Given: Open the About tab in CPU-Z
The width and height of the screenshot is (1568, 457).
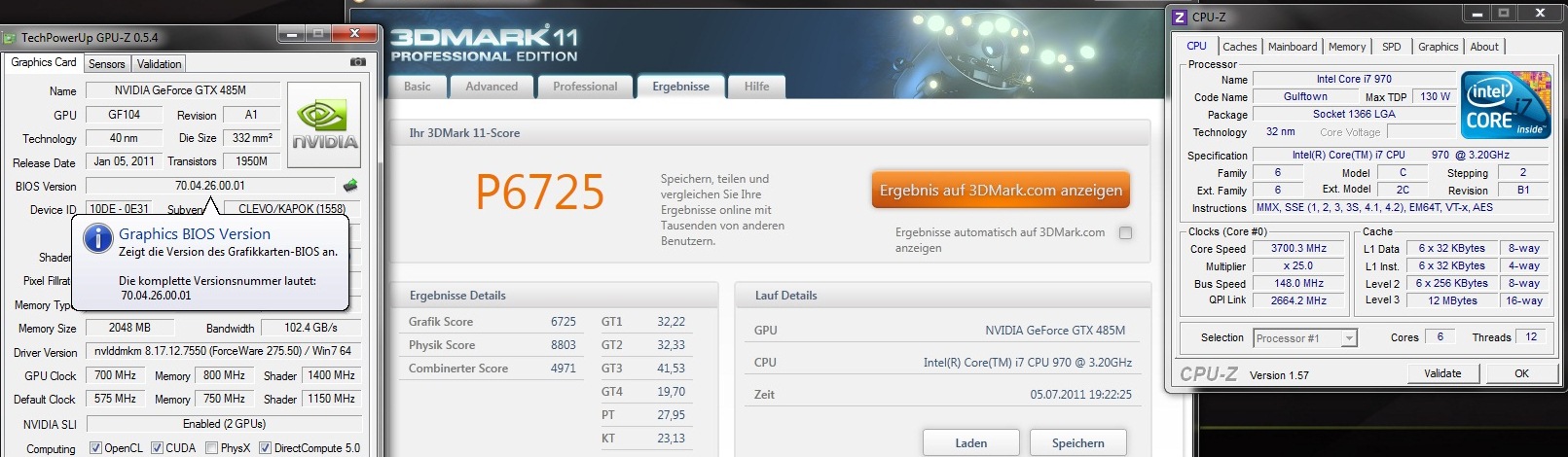Looking at the screenshot, I should coord(1484,47).
